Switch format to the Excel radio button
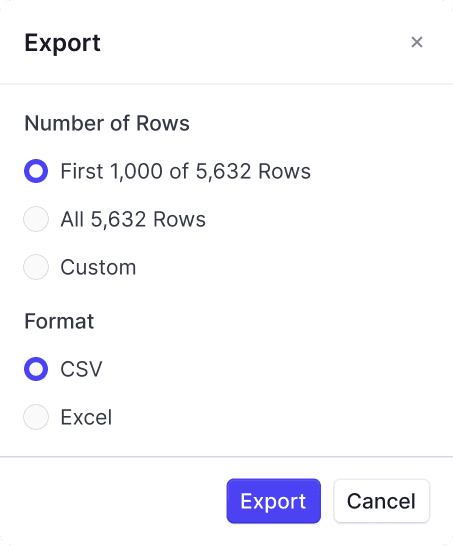The width and height of the screenshot is (453, 546). 36,417
